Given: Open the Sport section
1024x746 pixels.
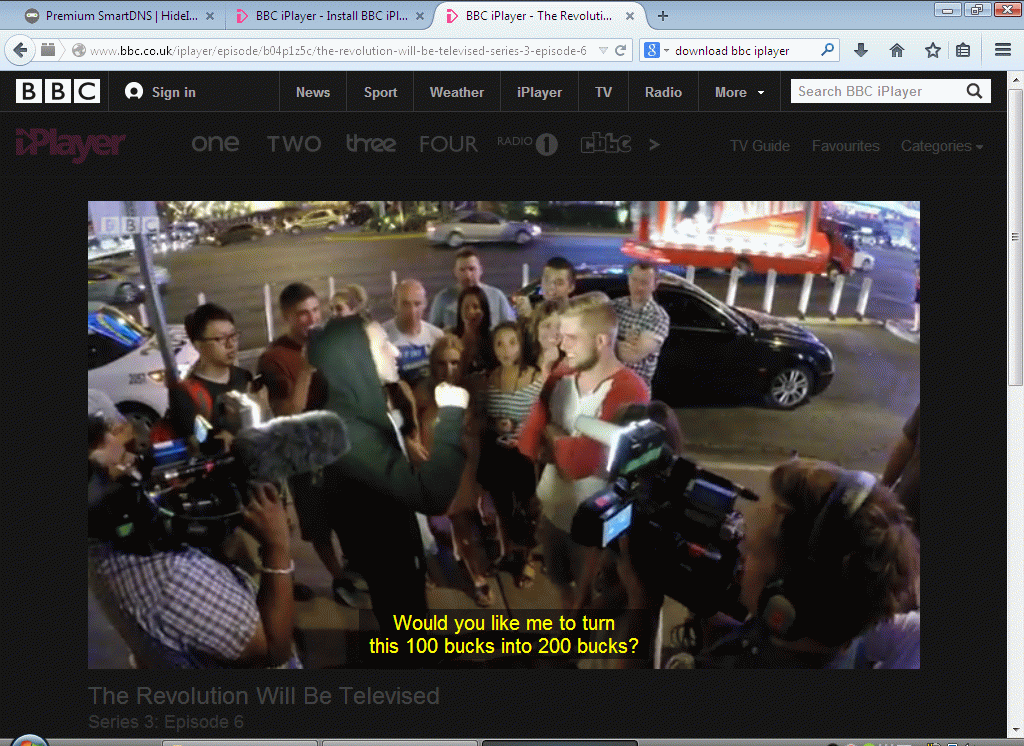Looking at the screenshot, I should tap(380, 92).
